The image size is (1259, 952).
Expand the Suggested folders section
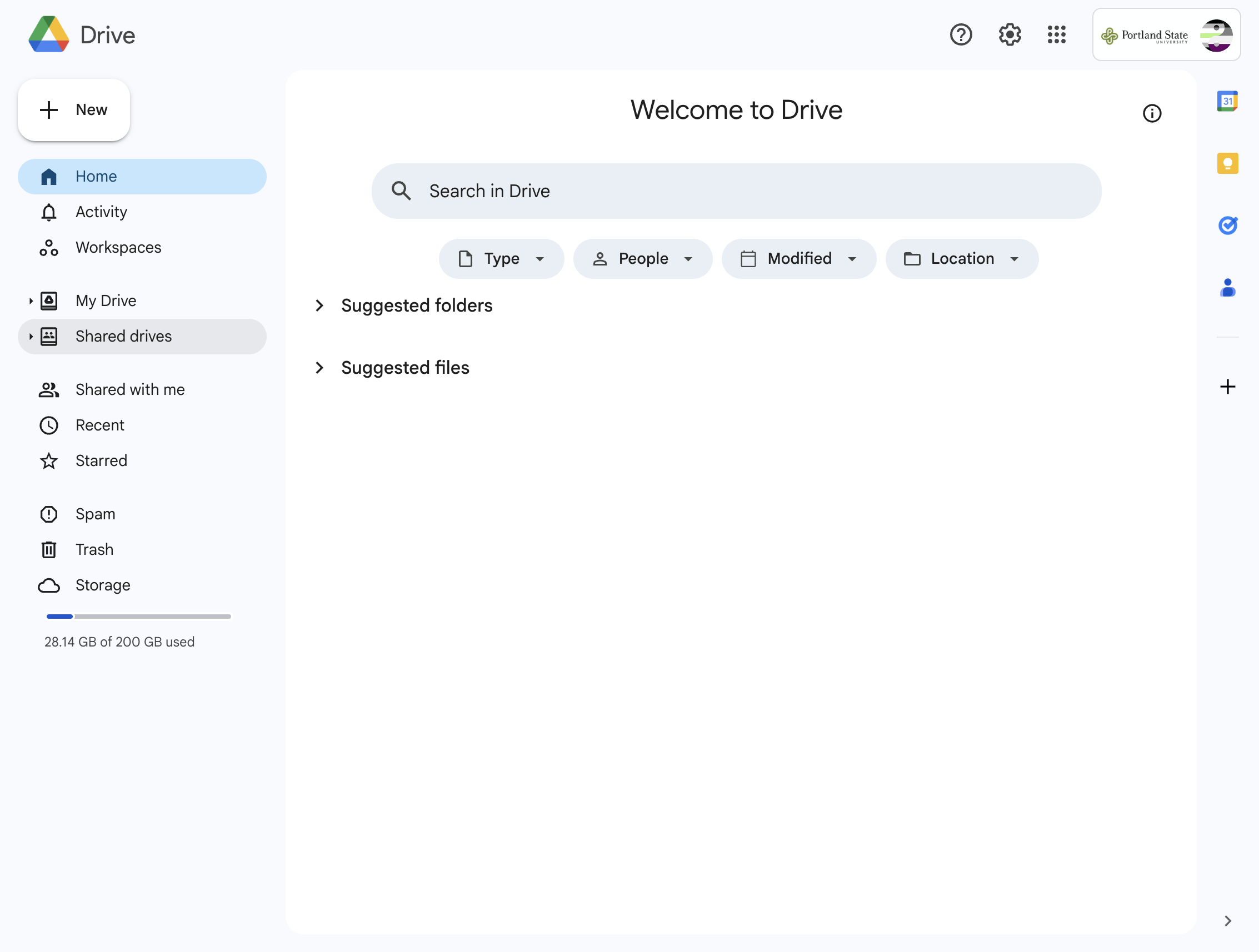(x=319, y=305)
